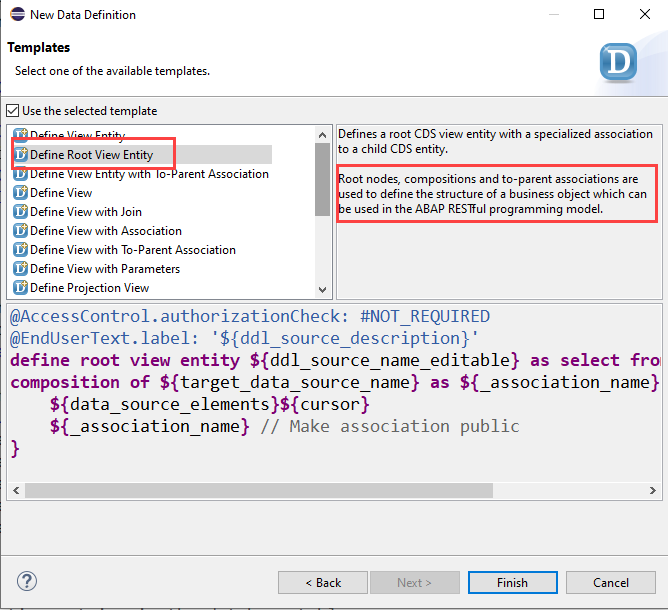Click the template list scroll down arrow
This screenshot has height=610, width=668.
click(322, 290)
